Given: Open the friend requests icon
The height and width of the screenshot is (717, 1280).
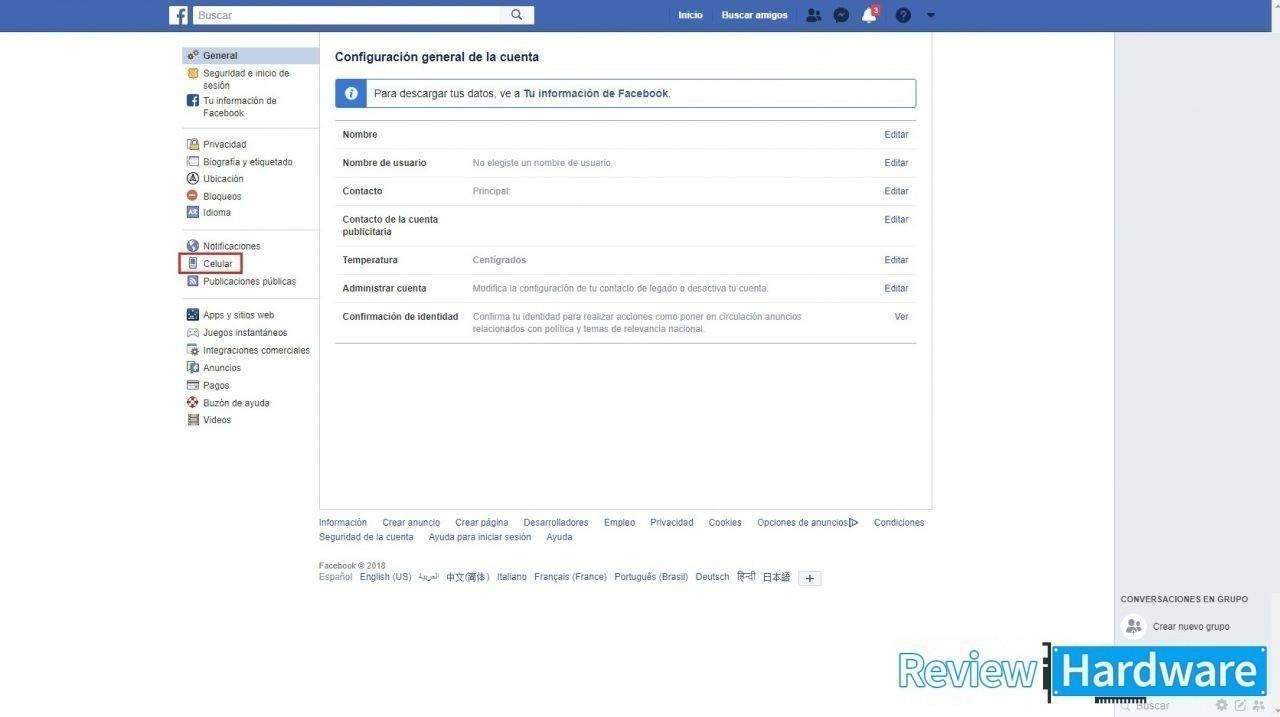Looking at the screenshot, I should [813, 15].
